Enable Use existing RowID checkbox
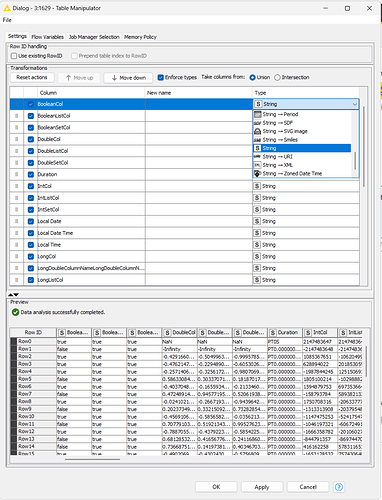 pos(14,56)
